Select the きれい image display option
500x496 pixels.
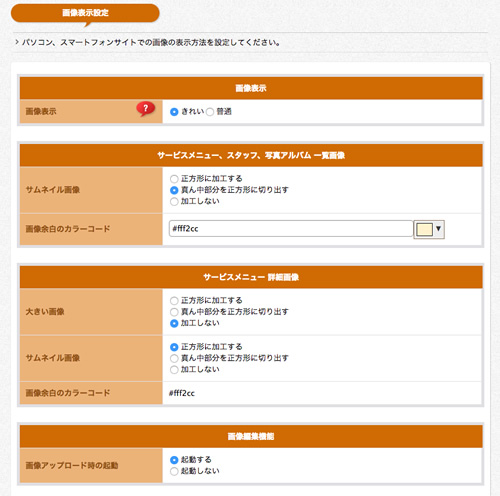pos(174,112)
